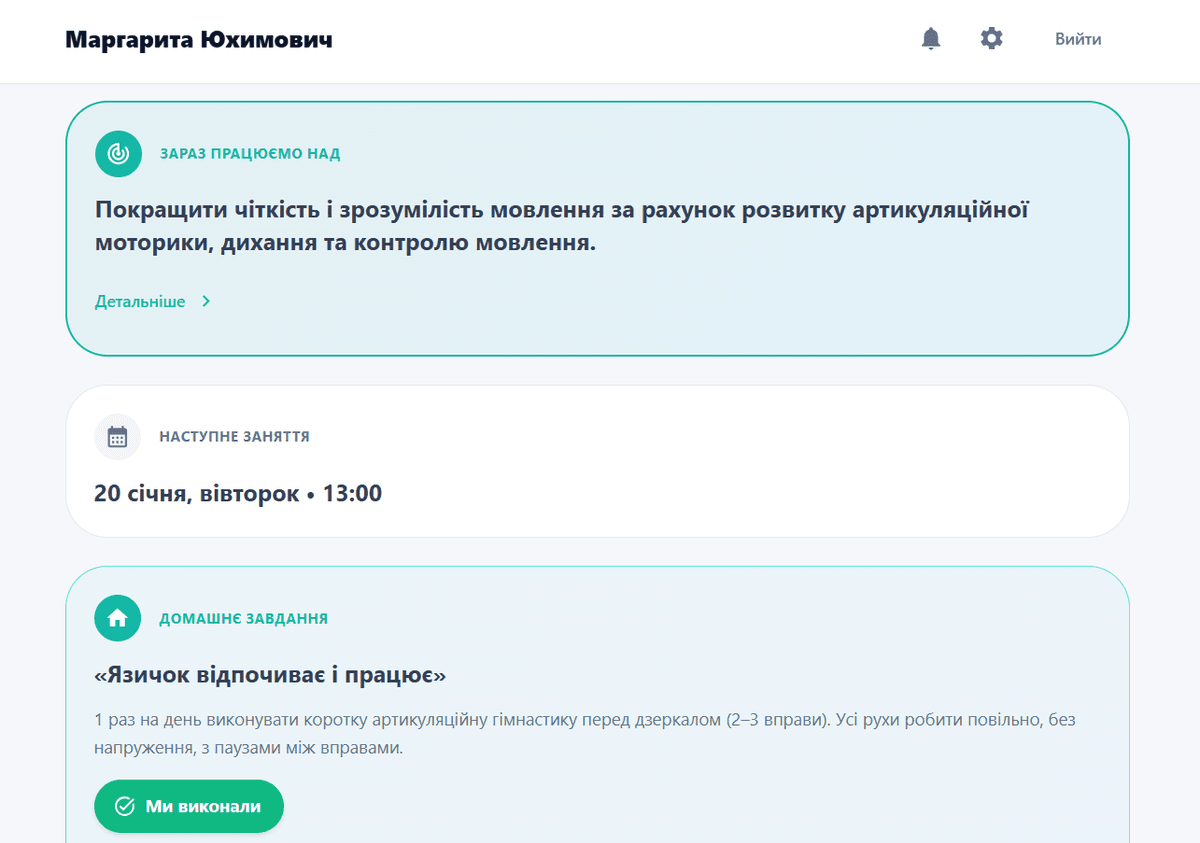The height and width of the screenshot is (843, 1200).
Task: Click the ЗАРАЗ ПРАЦЮЄМО НАД section header
Action: 247,153
